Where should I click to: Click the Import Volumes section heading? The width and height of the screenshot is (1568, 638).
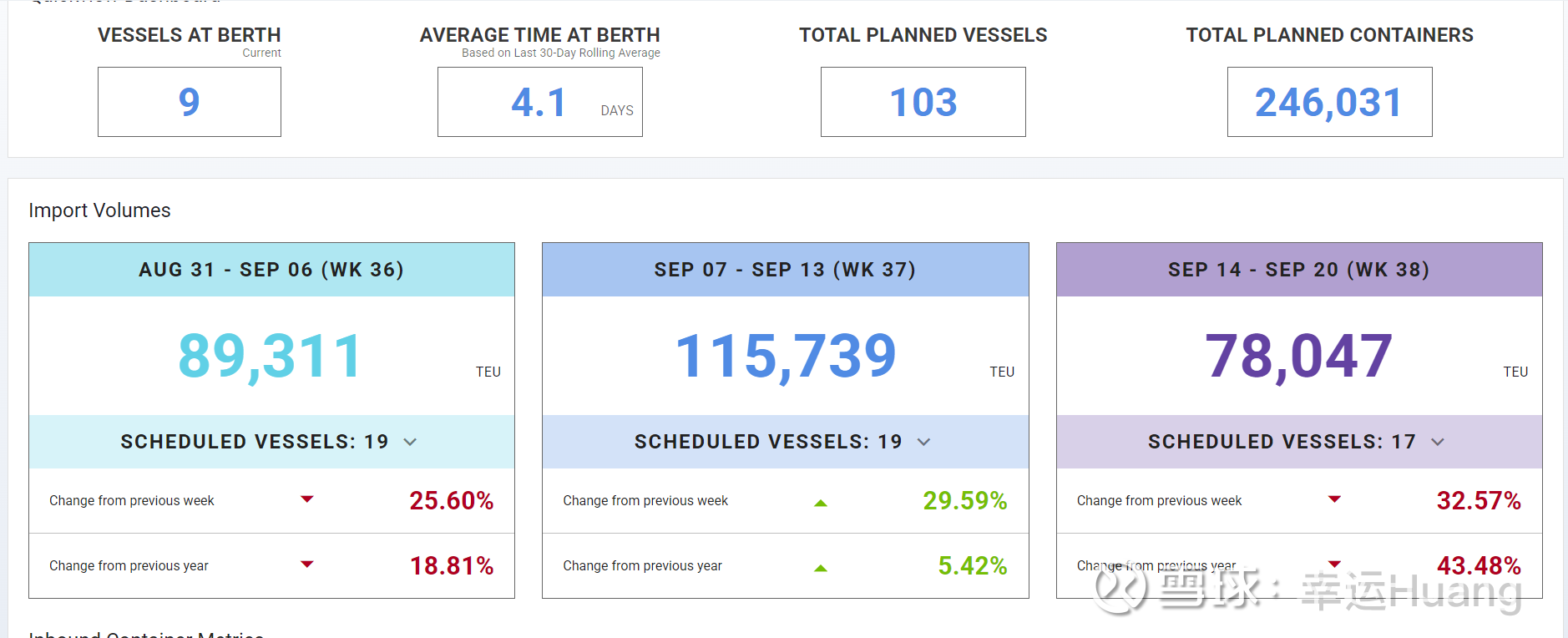[x=99, y=210]
